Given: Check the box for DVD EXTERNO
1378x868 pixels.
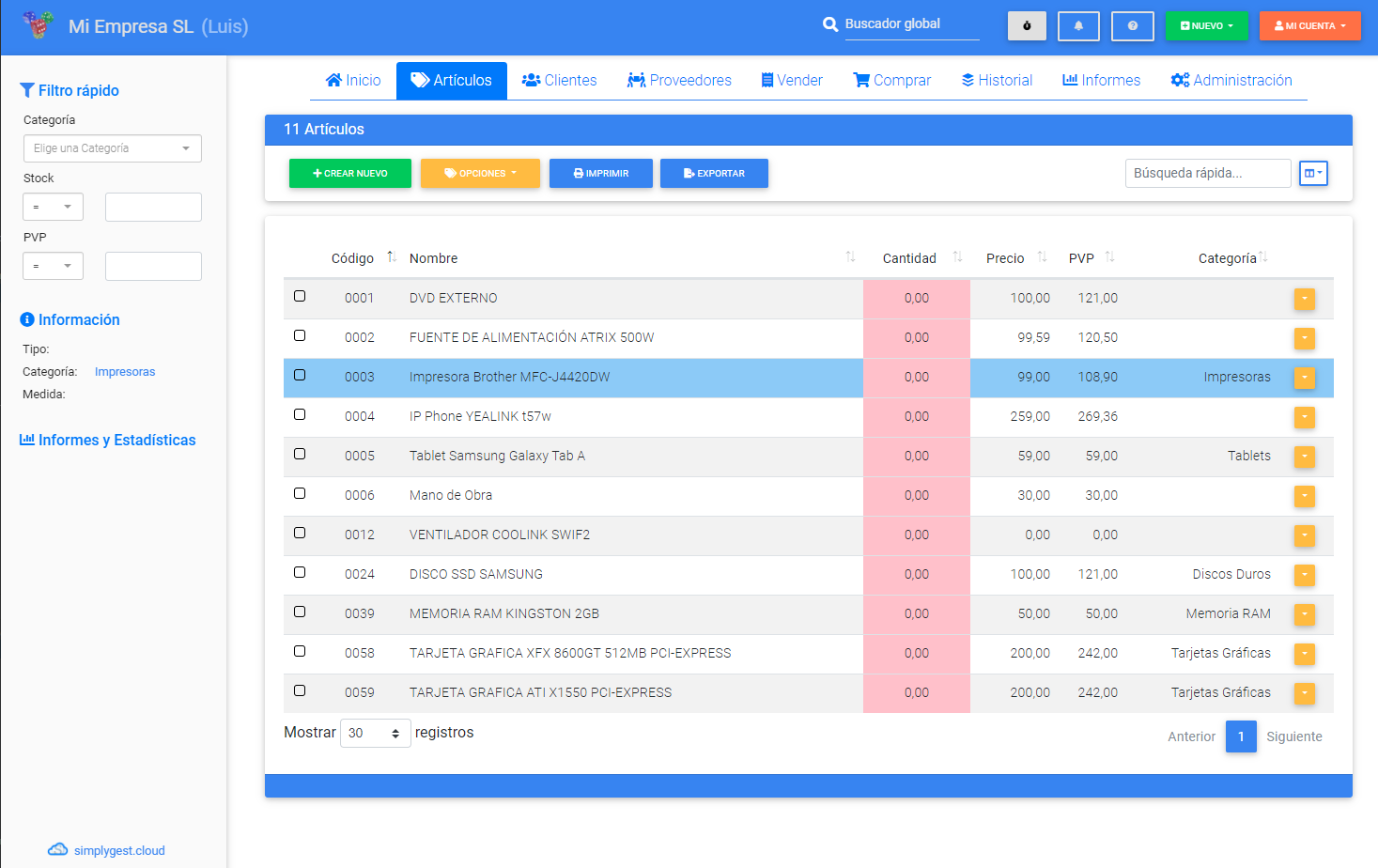Looking at the screenshot, I should click(x=300, y=296).
